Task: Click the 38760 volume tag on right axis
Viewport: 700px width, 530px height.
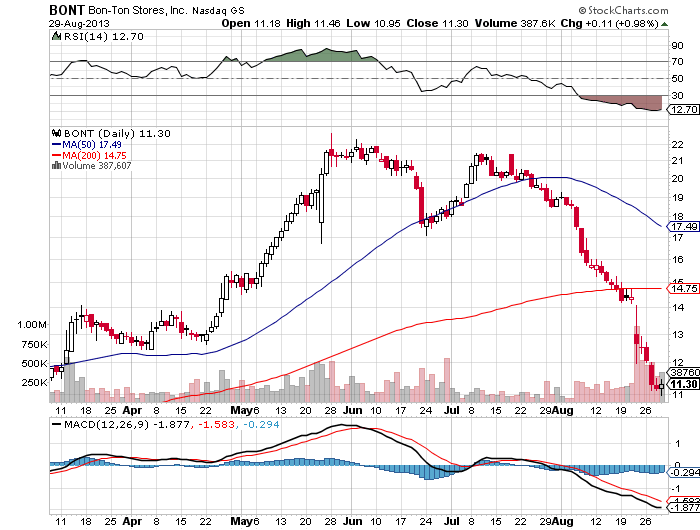Action: click(x=683, y=372)
